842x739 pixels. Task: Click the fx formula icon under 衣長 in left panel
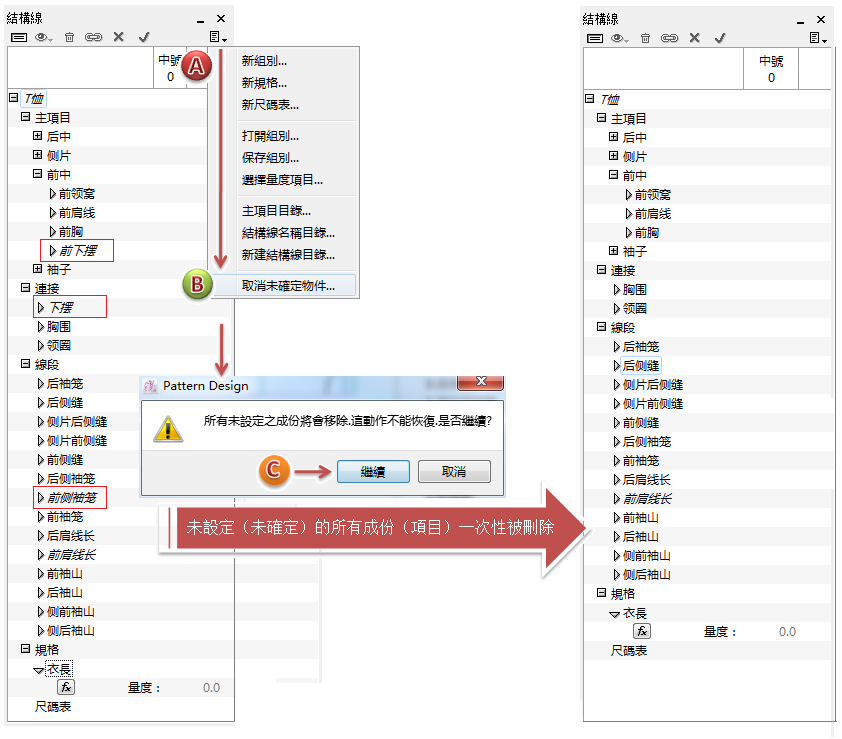(x=66, y=687)
